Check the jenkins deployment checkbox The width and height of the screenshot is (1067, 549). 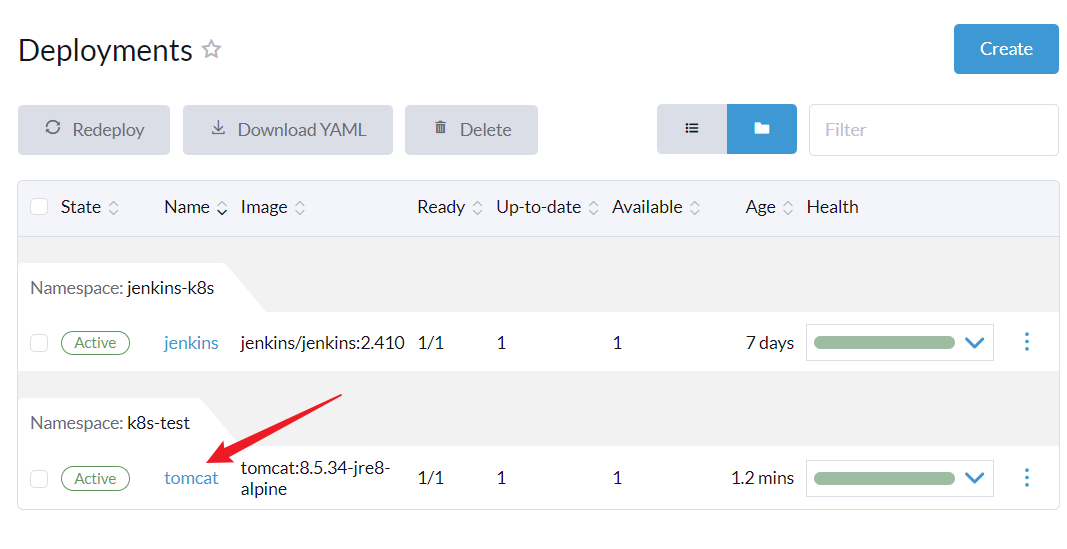click(39, 343)
